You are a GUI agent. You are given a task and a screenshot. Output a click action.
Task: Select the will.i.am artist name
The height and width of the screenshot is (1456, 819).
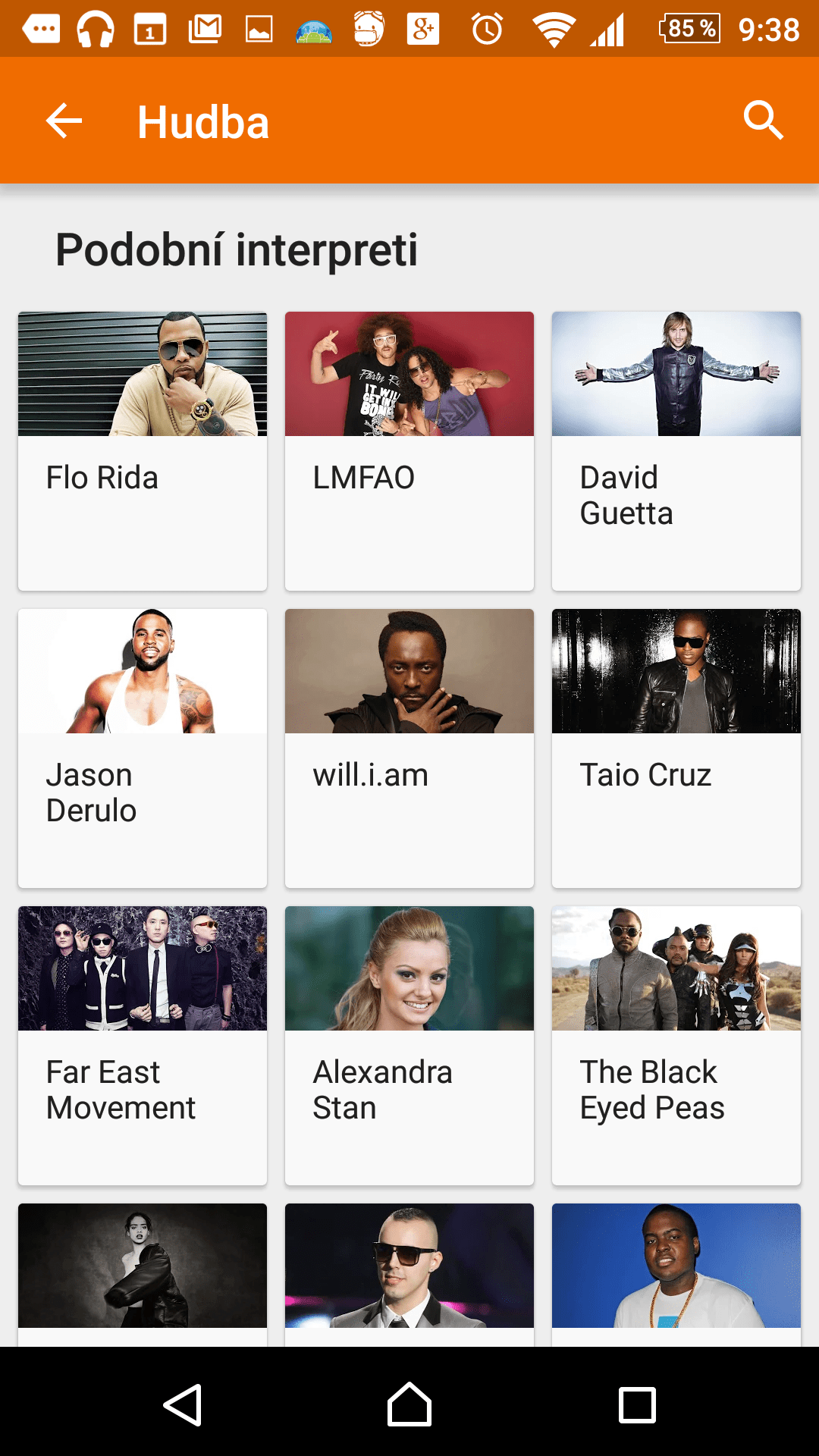coord(371,775)
